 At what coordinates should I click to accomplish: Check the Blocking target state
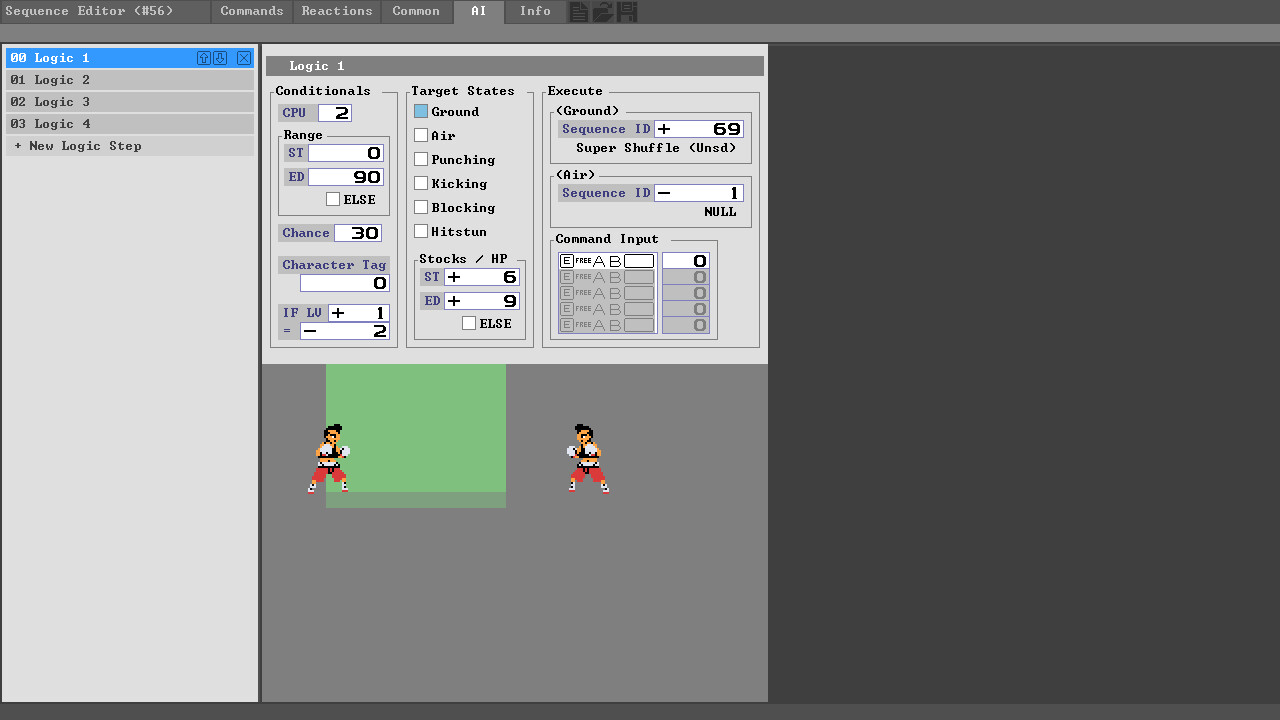coord(421,207)
